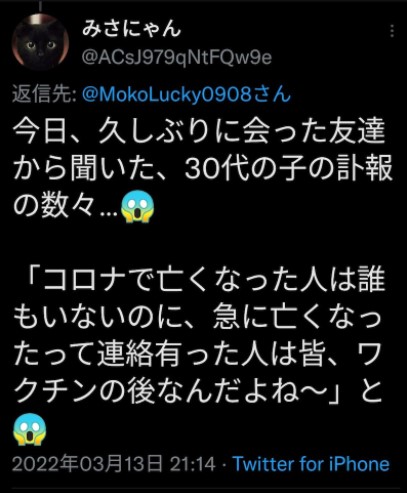The height and width of the screenshot is (493, 407).
Task: Tap the line もいないのに、急に亡くなっ
Action: 197,316
